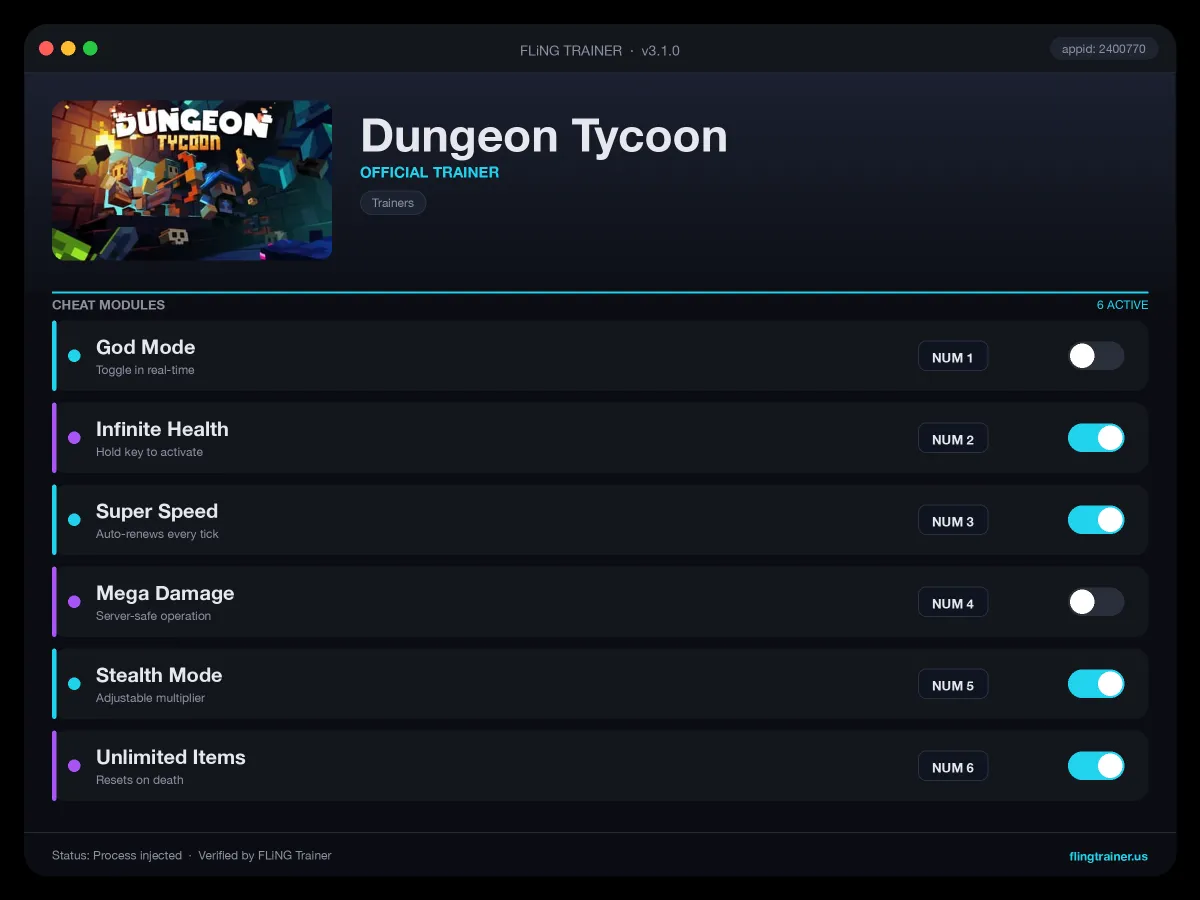Click the 'Toggle in real-time' description
This screenshot has width=1200, height=900.
[145, 370]
